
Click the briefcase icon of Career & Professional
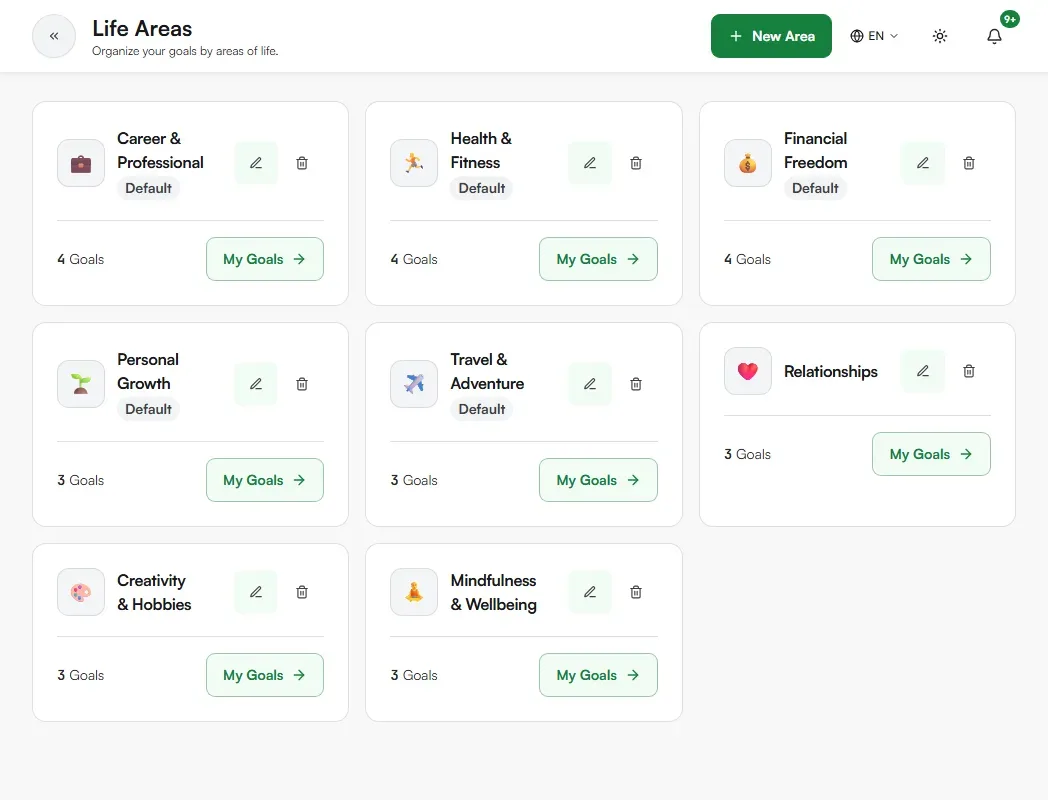(81, 163)
